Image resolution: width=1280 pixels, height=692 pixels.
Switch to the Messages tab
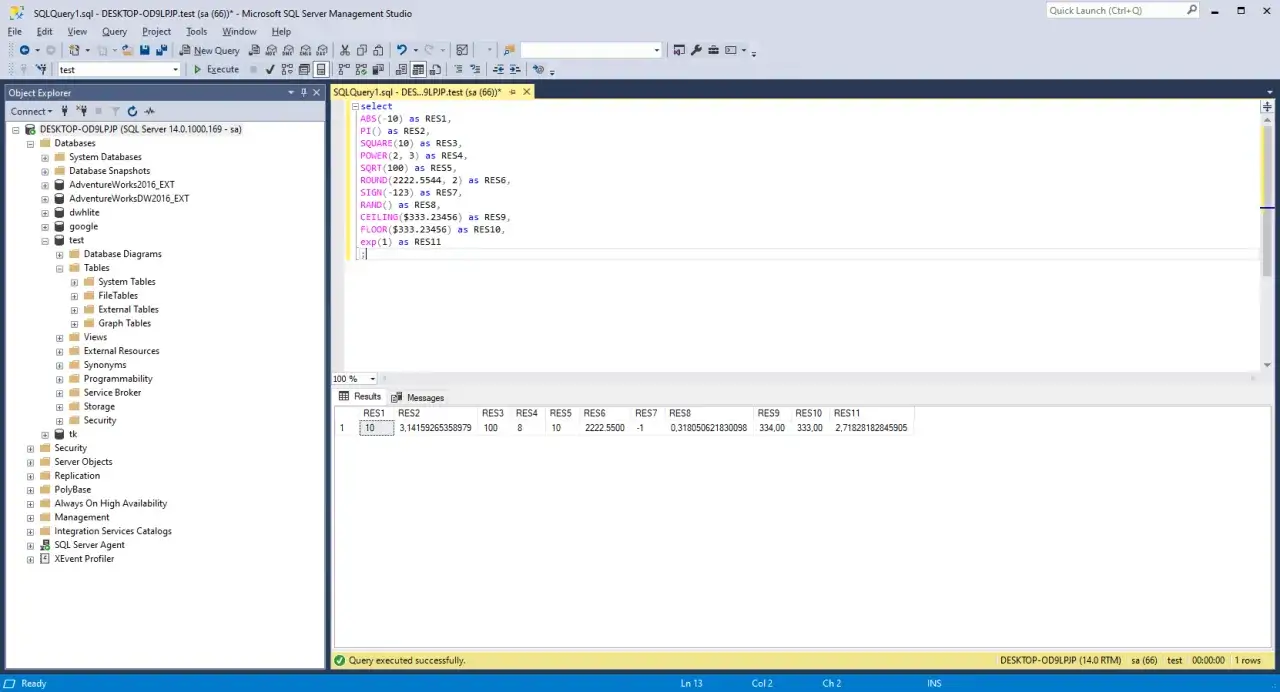(x=418, y=398)
